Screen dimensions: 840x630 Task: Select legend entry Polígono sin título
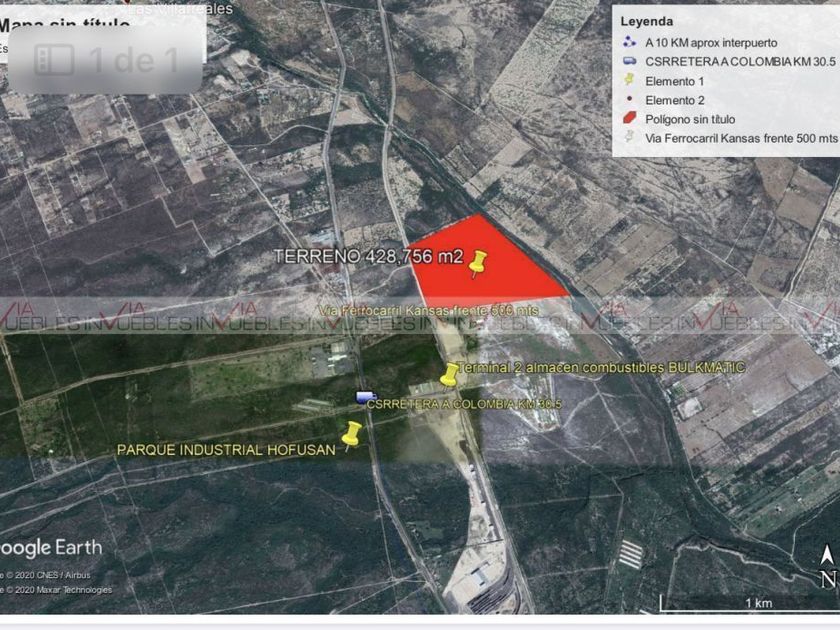[x=689, y=119]
